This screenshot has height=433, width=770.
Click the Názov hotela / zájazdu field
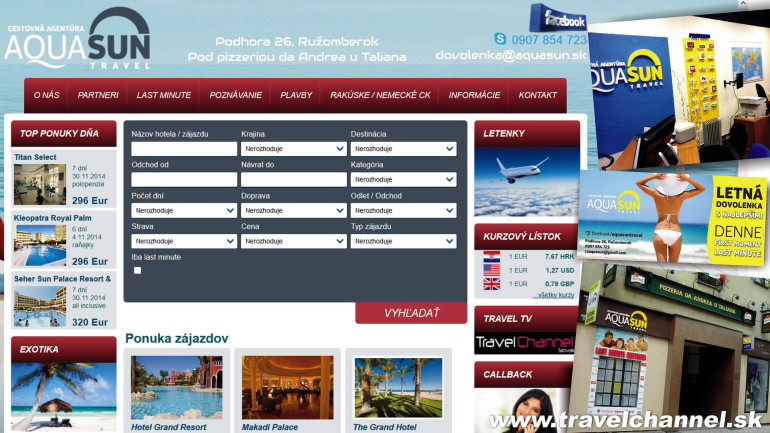pos(184,149)
